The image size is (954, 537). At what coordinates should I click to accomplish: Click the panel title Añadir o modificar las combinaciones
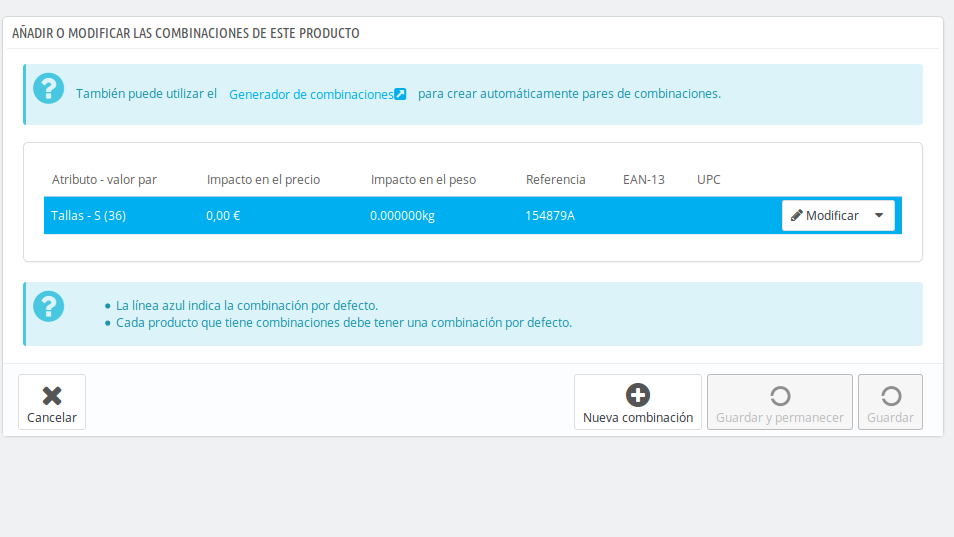point(186,33)
